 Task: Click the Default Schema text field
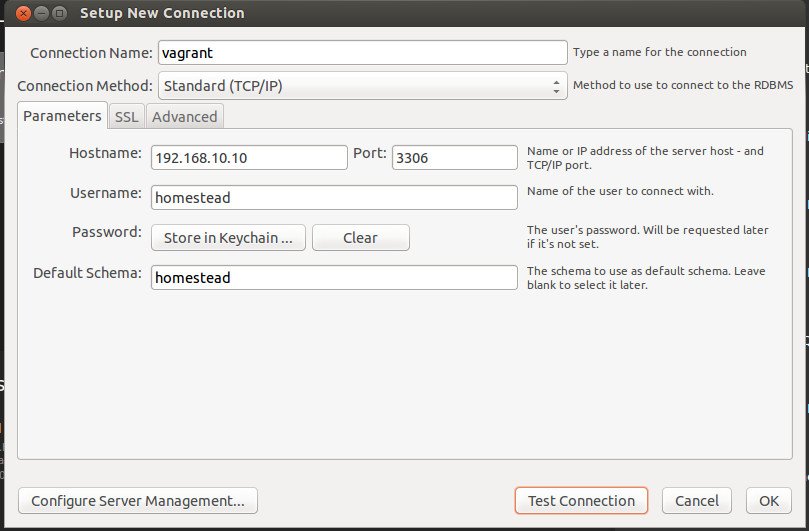334,278
